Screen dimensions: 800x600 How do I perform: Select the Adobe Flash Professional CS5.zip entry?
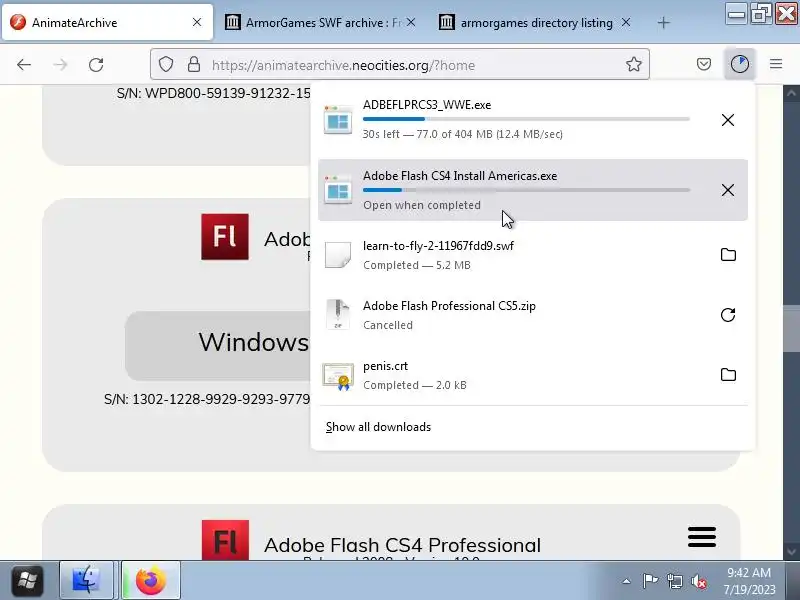(533, 315)
